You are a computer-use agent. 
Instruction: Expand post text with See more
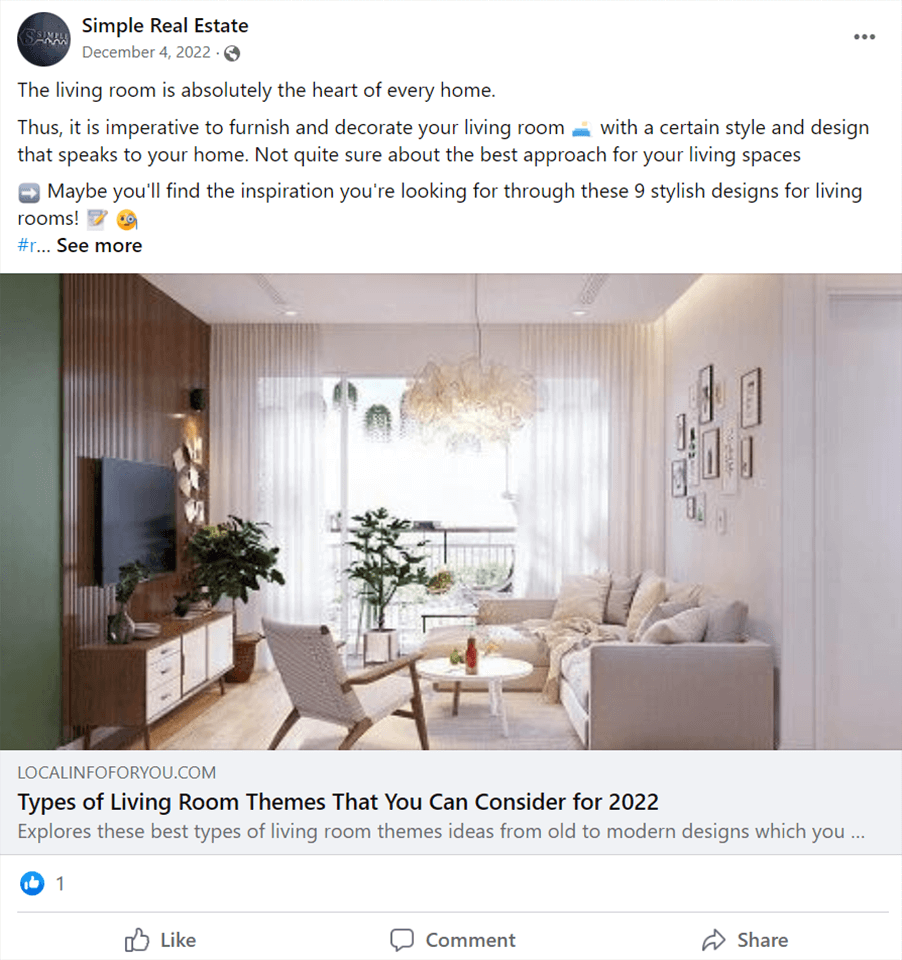coord(99,246)
